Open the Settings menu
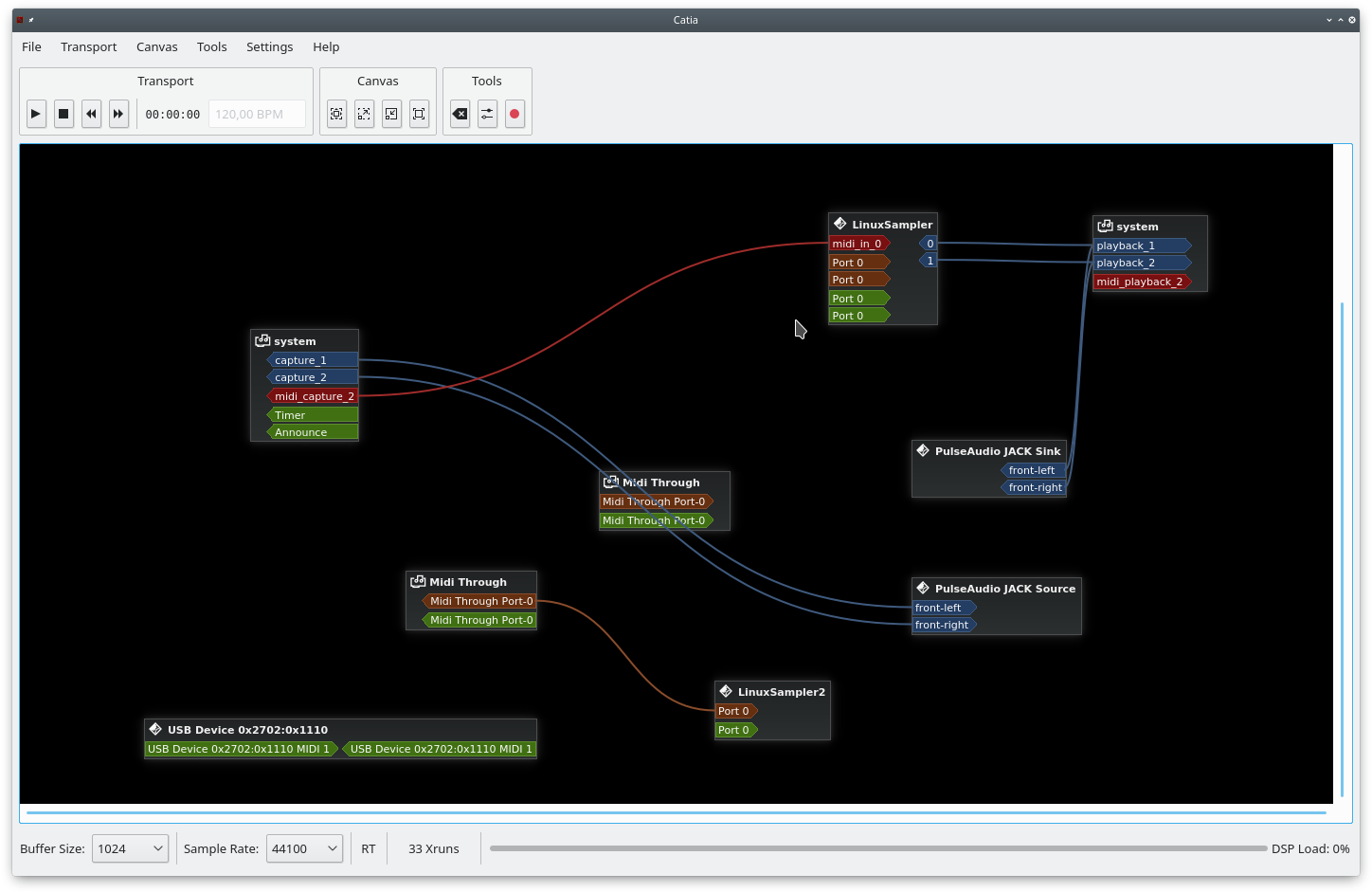This screenshot has height=892, width=1372. 269,46
